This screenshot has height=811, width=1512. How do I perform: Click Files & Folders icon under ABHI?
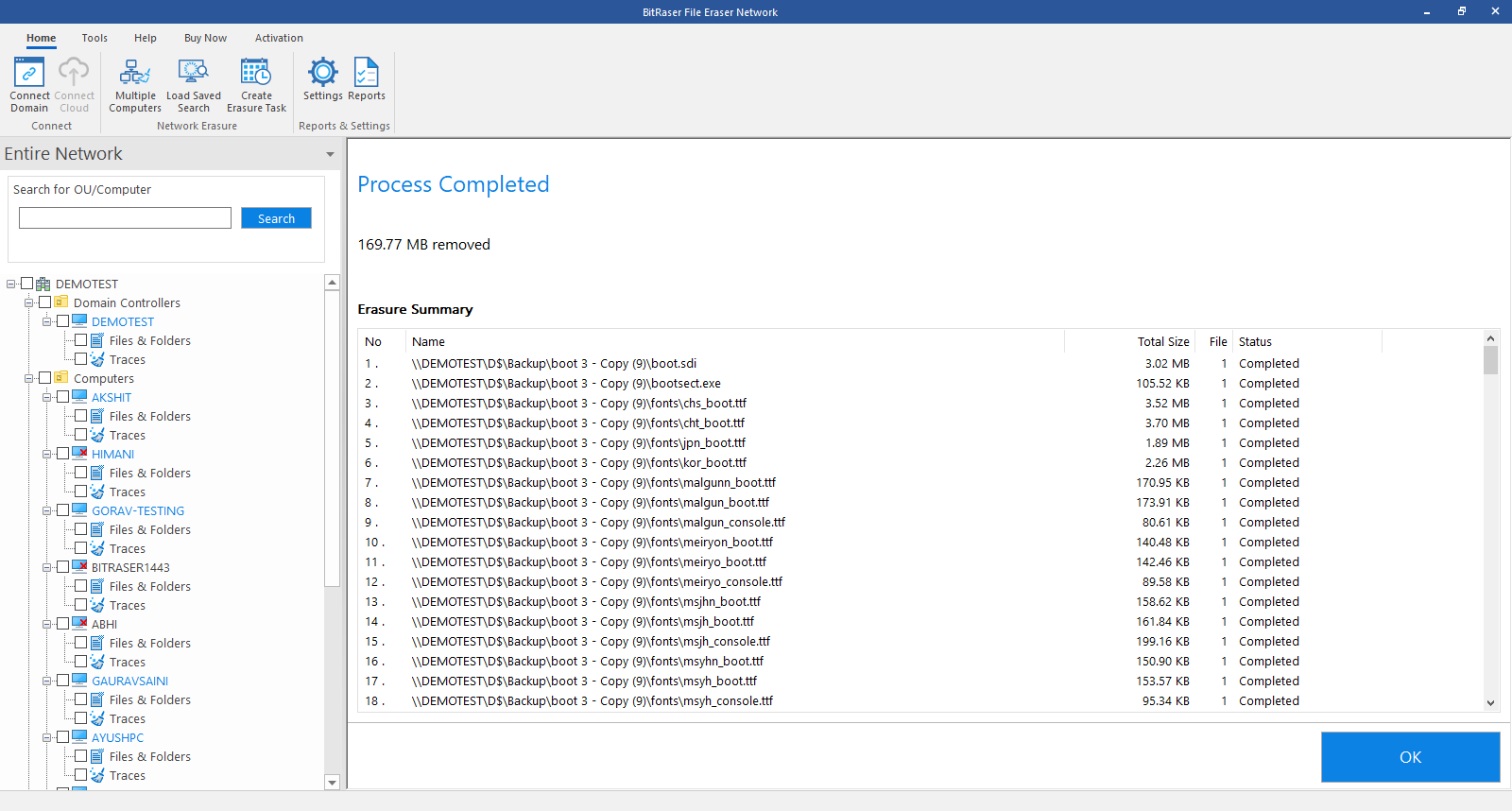97,643
